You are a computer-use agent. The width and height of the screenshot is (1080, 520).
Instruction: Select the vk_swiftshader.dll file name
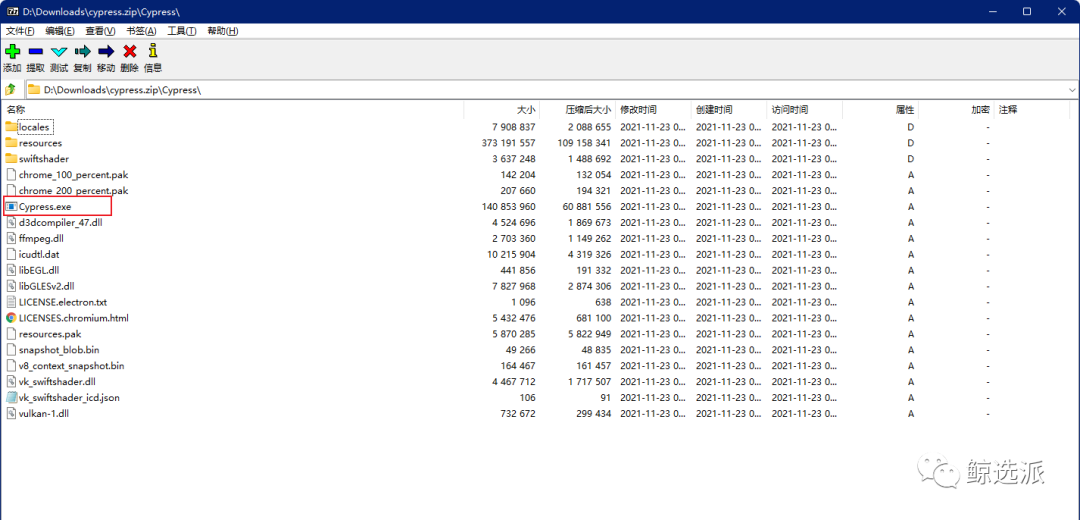[56, 381]
